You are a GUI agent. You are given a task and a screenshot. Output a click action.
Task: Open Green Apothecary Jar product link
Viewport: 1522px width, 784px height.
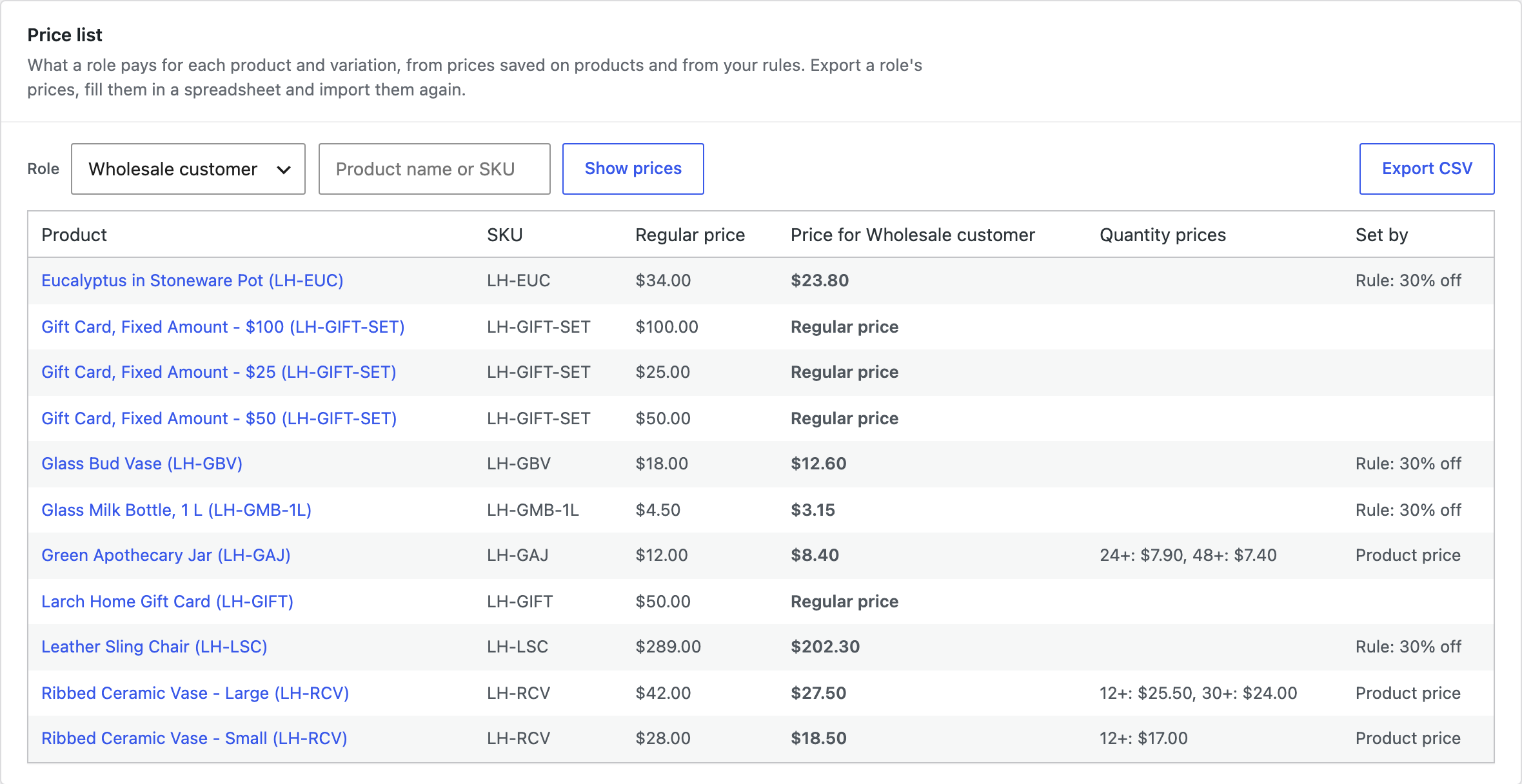(166, 555)
